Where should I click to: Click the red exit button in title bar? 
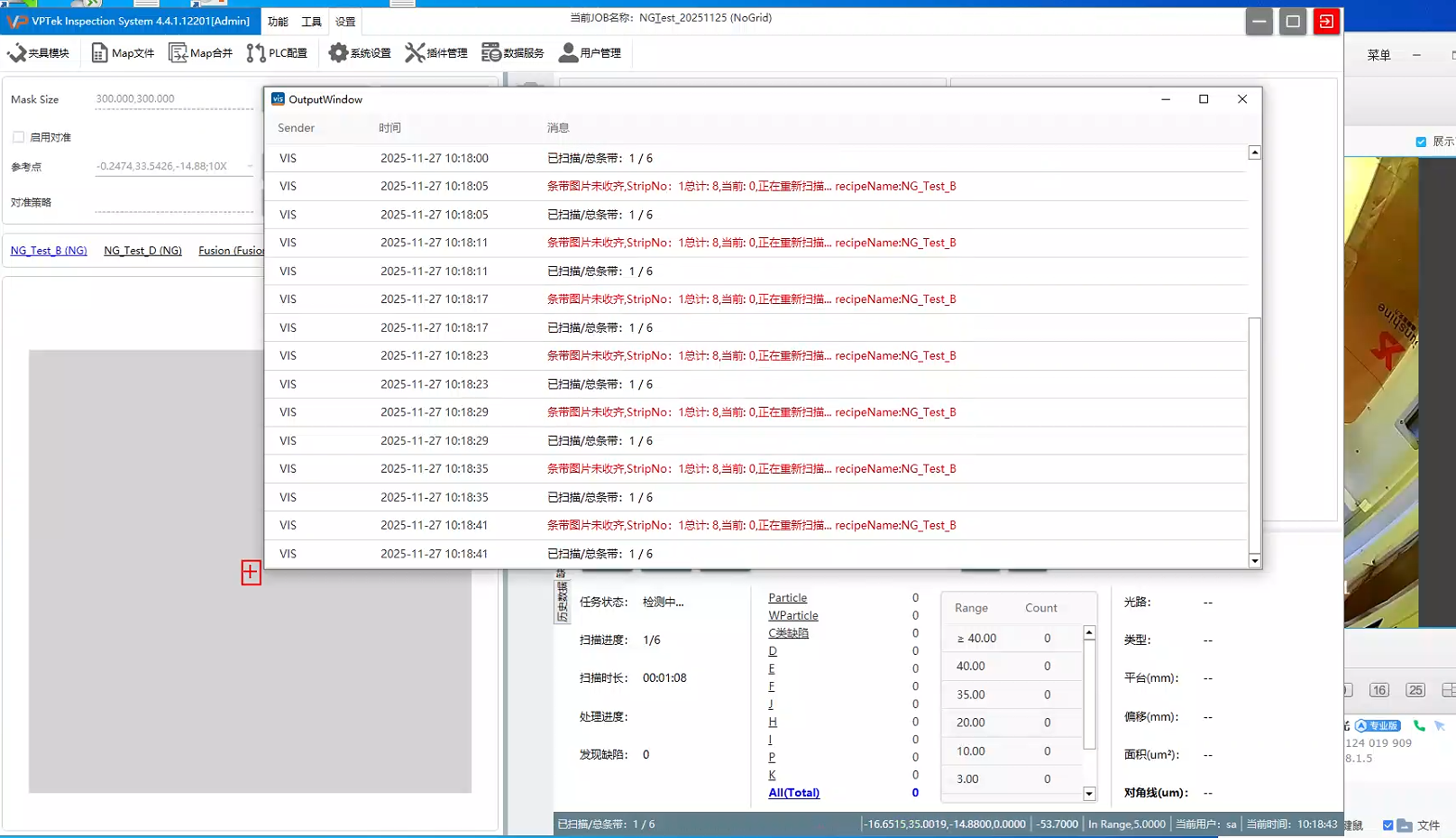tap(1325, 22)
